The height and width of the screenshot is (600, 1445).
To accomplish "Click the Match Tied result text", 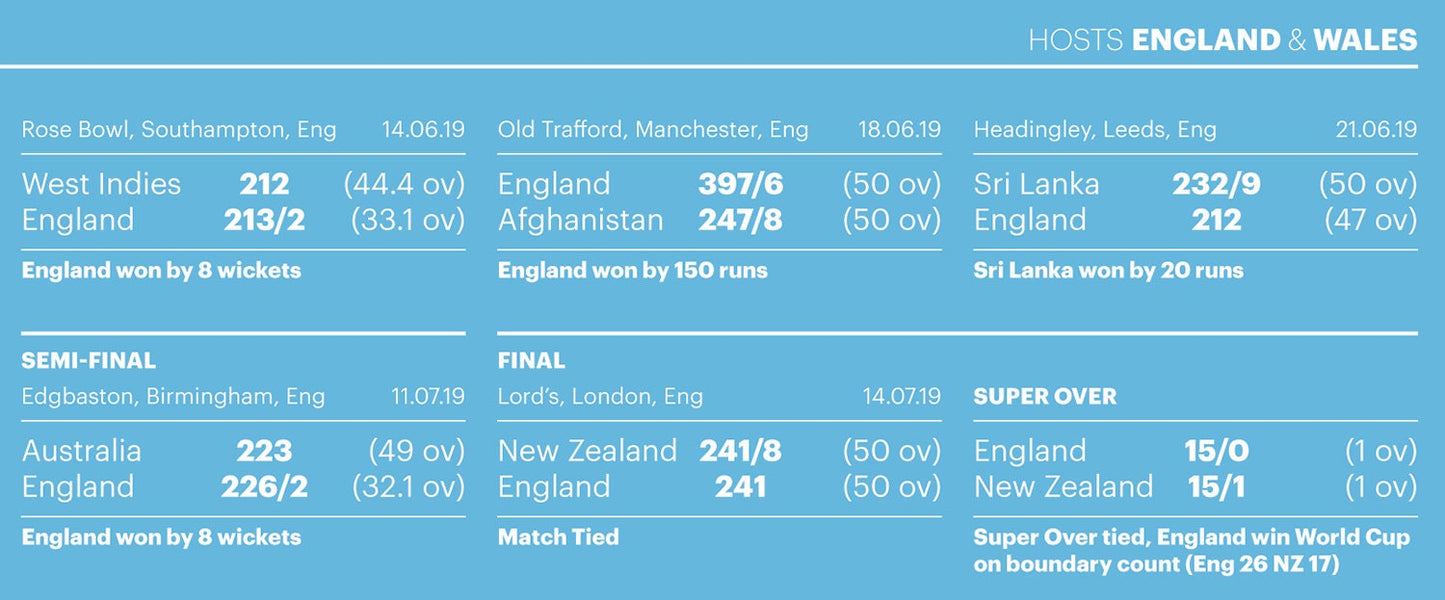I will click(x=558, y=537).
